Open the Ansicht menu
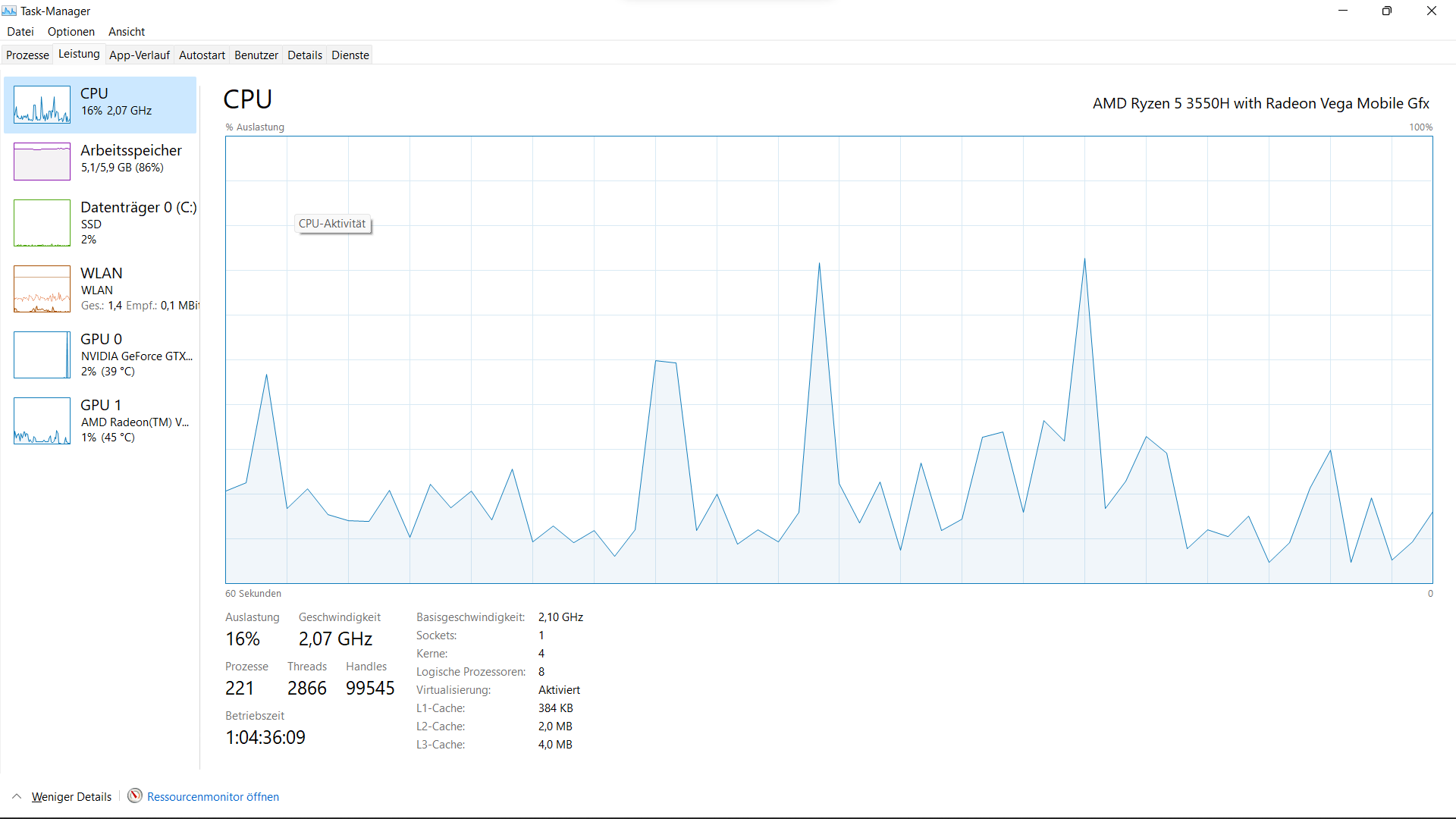1456x819 pixels. 127,32
